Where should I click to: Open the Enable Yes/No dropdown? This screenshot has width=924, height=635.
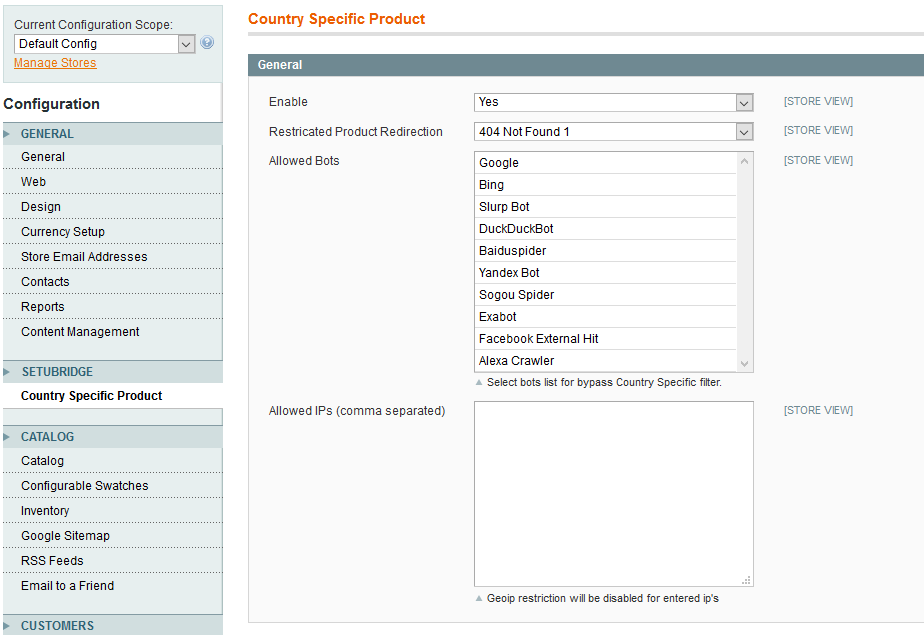(612, 102)
